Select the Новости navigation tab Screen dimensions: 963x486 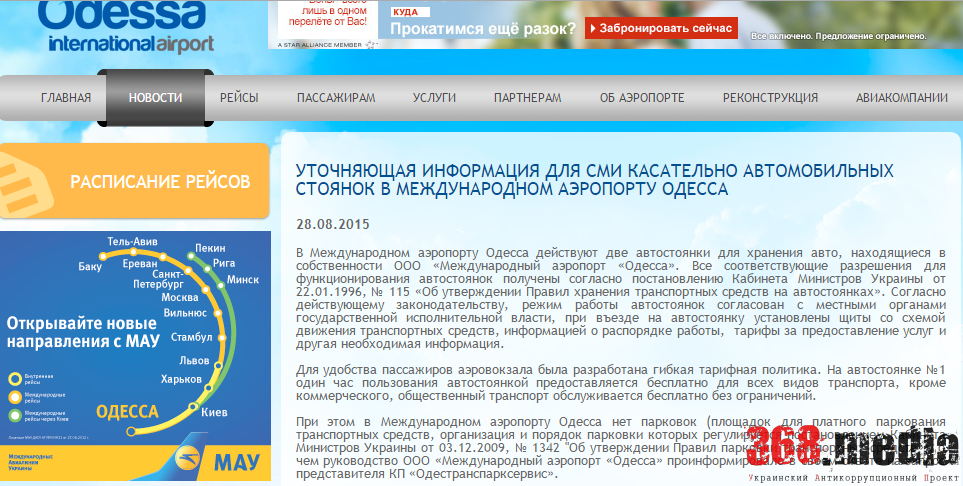156,98
